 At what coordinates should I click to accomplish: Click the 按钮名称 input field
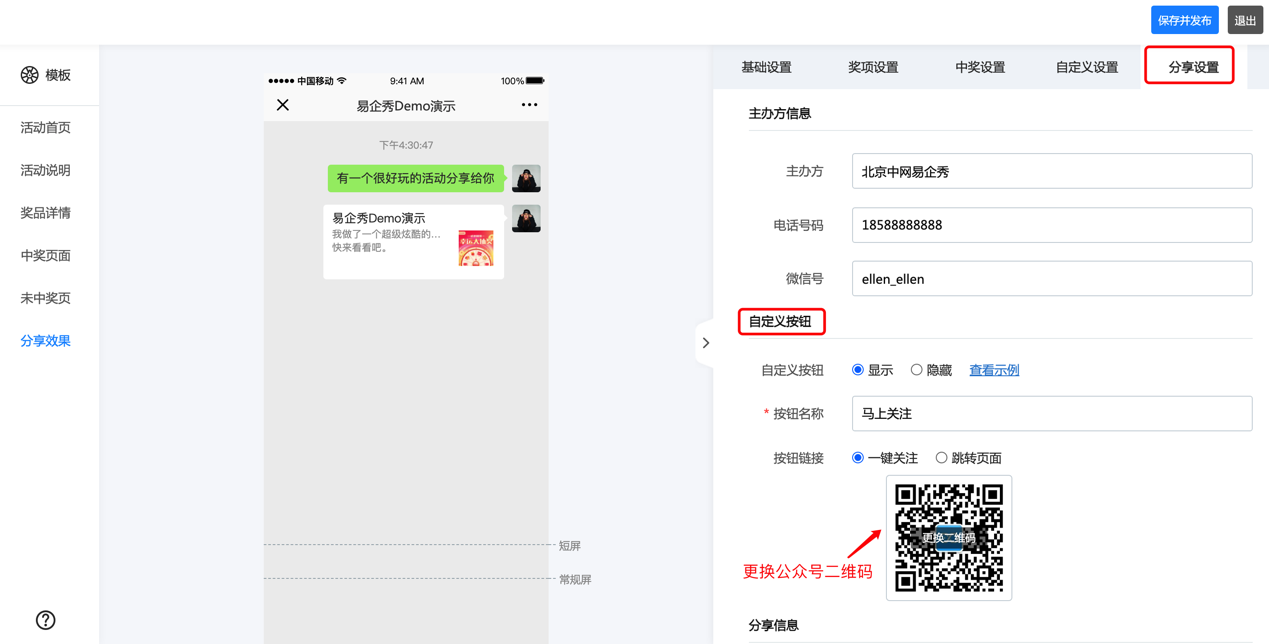tap(1052, 413)
